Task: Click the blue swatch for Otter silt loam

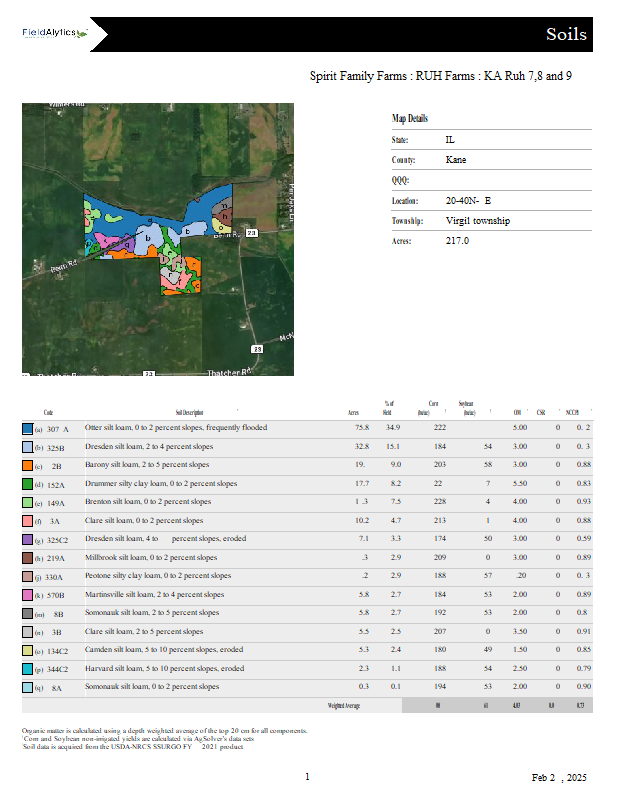Action: (x=27, y=428)
